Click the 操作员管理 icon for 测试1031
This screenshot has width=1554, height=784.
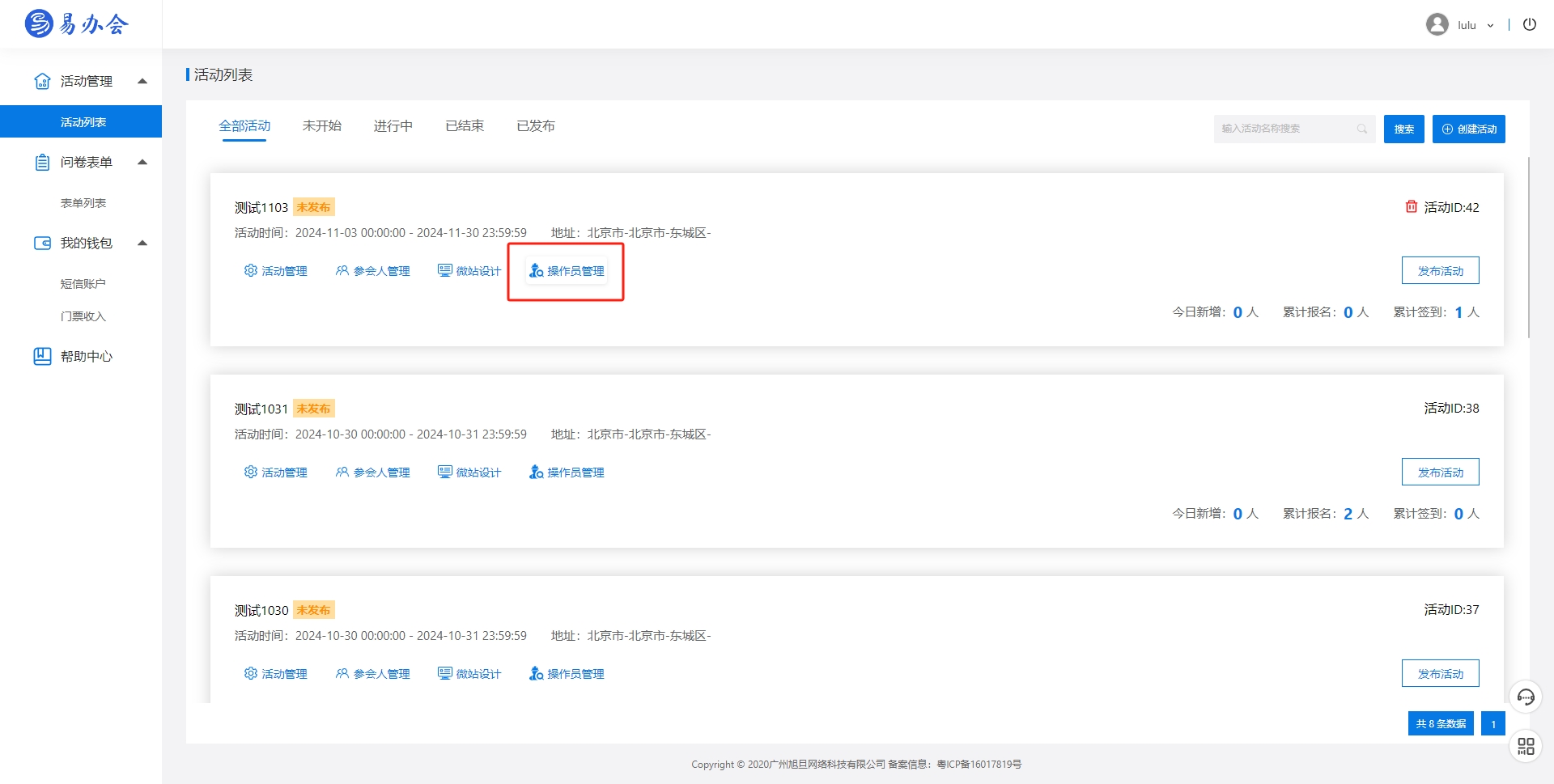536,472
